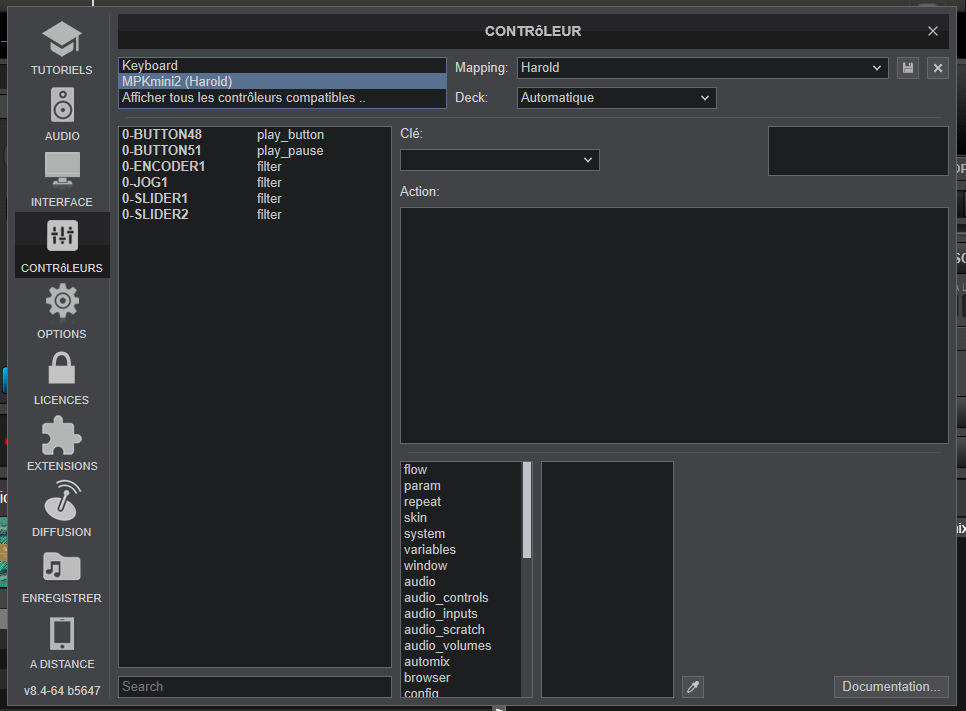Image resolution: width=966 pixels, height=711 pixels.
Task: Select the audio_scratch action category
Action: (x=461, y=630)
